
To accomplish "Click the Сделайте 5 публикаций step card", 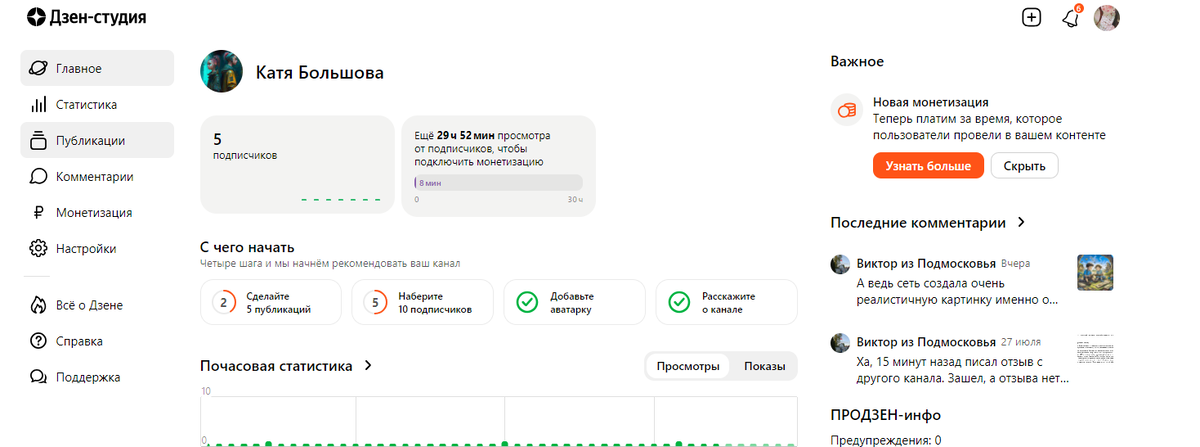I will point(270,302).
